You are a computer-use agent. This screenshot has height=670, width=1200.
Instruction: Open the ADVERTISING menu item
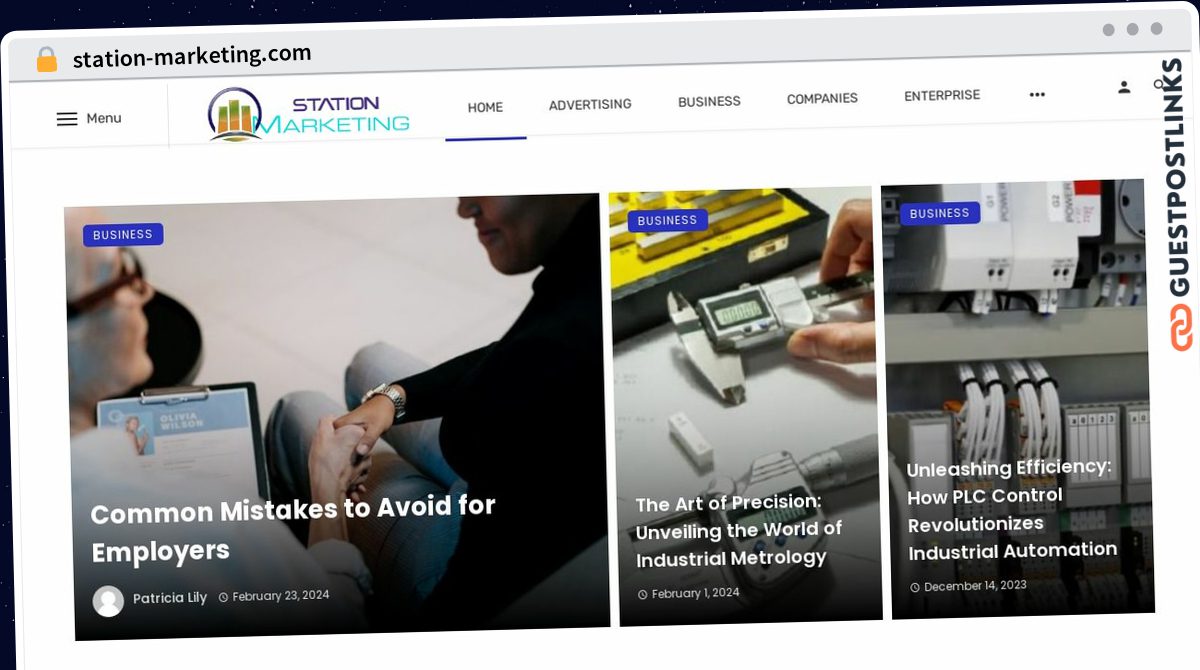(x=590, y=104)
